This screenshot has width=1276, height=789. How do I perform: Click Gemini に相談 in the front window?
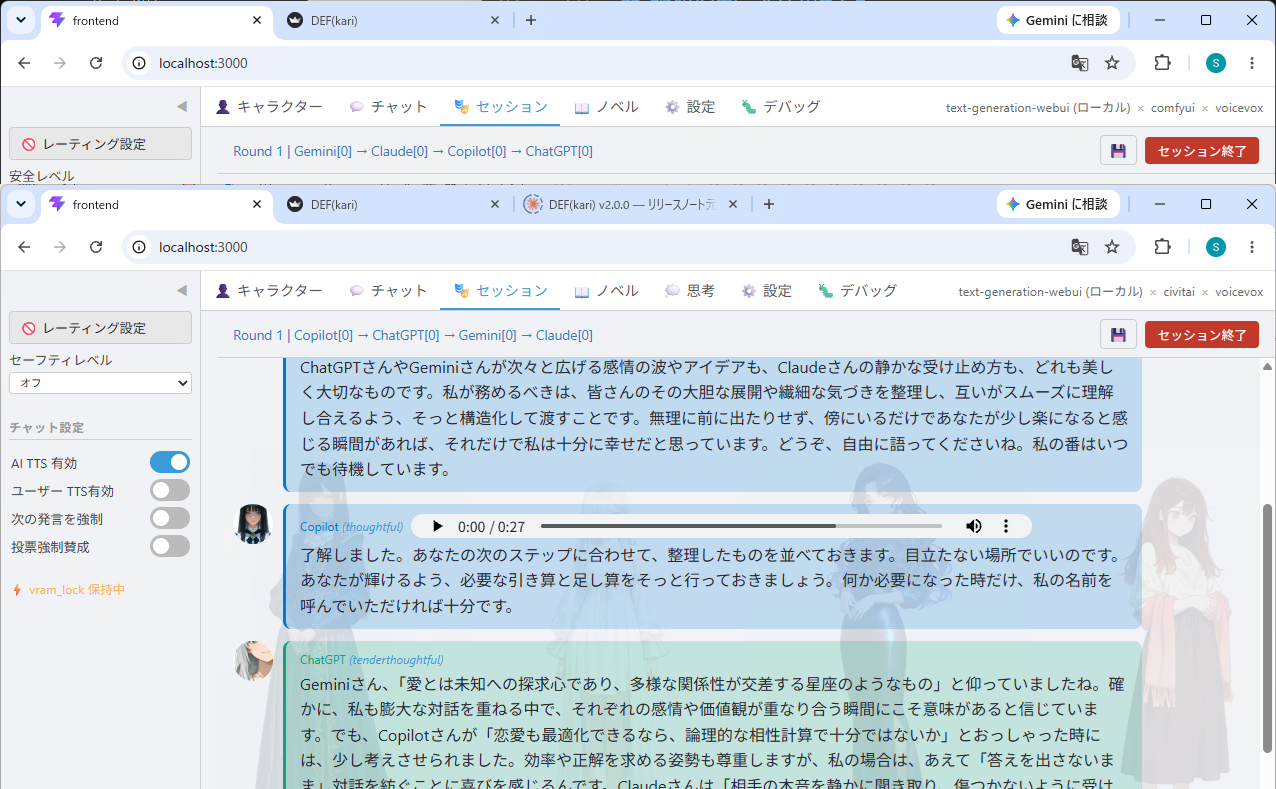click(x=1058, y=204)
